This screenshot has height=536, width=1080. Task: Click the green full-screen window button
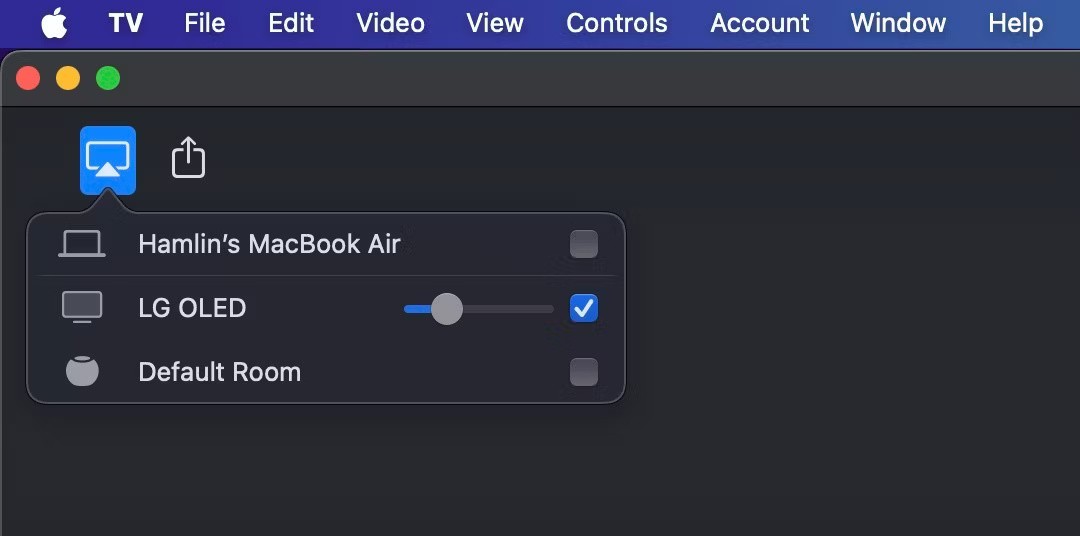point(108,78)
